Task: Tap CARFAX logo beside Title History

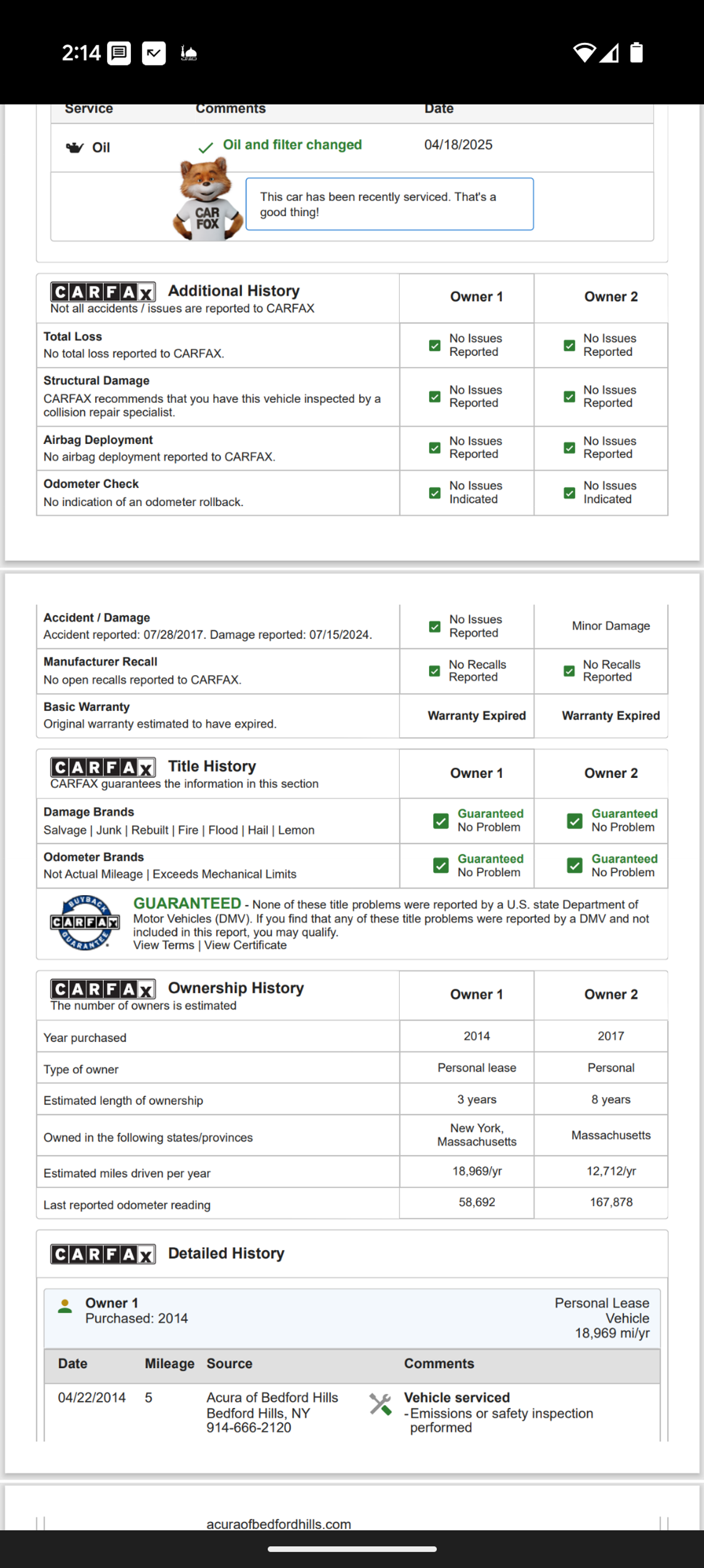Action: click(102, 767)
